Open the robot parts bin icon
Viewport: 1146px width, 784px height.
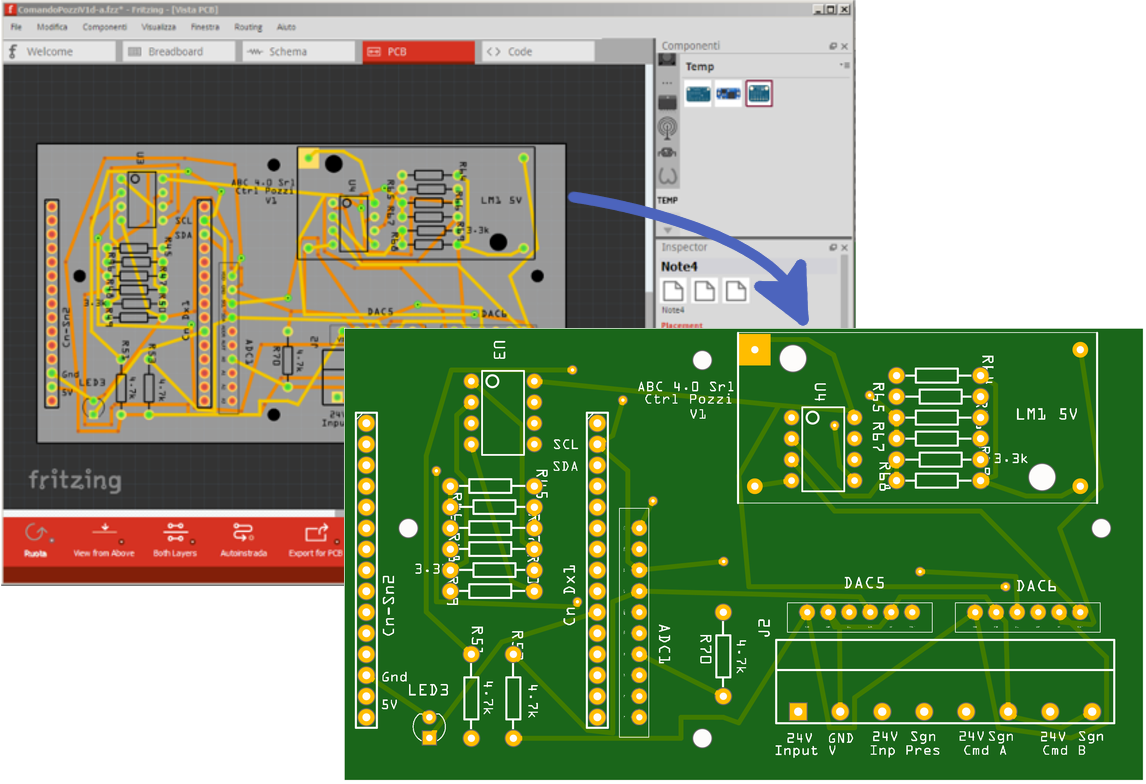[x=667, y=152]
